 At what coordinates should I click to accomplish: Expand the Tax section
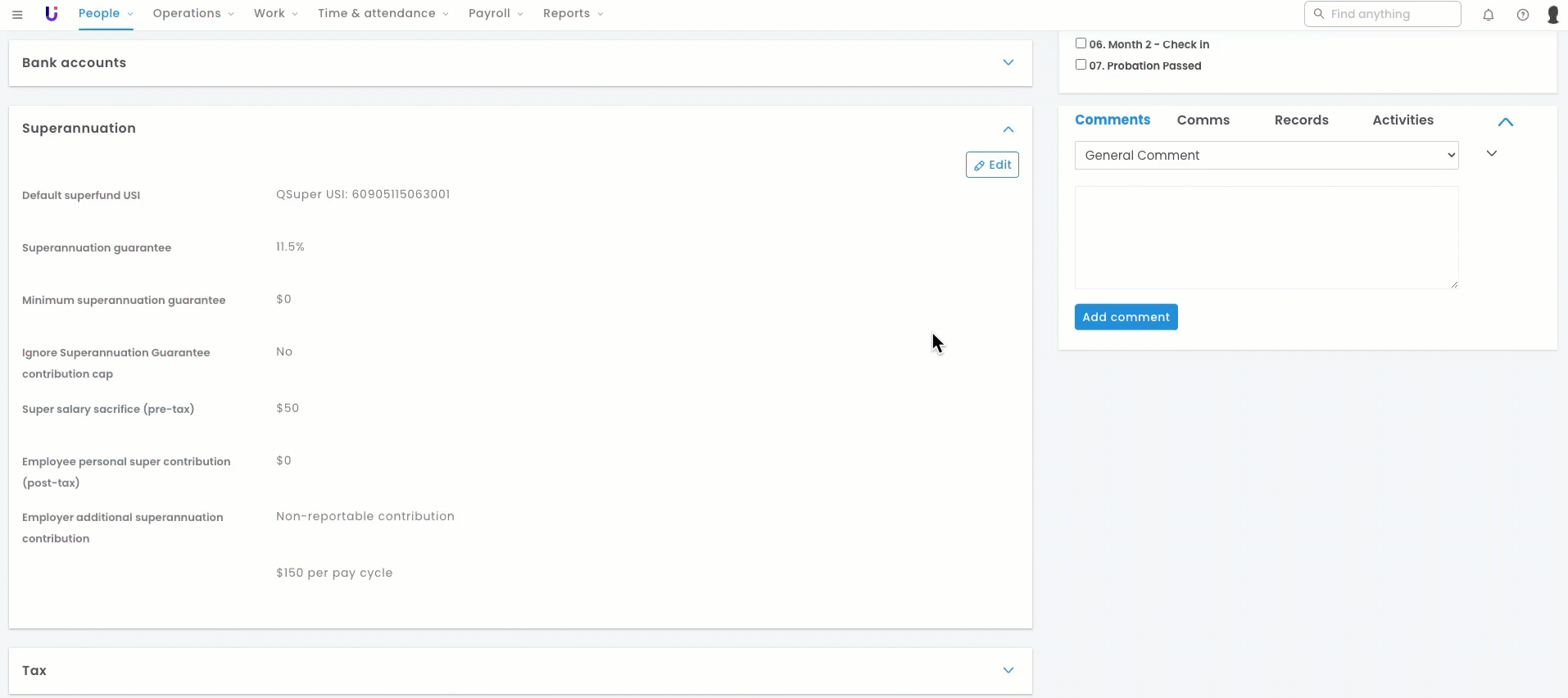(x=1008, y=670)
